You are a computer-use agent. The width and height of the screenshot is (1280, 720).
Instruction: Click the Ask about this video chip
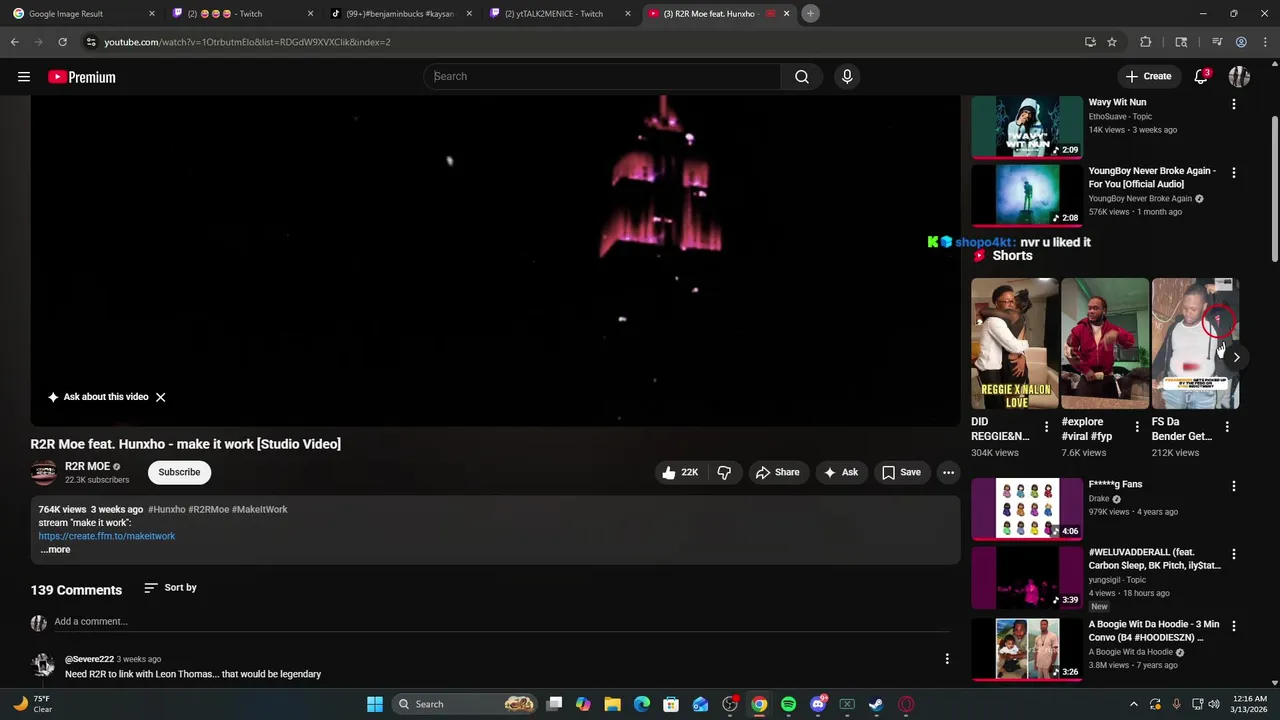98,397
